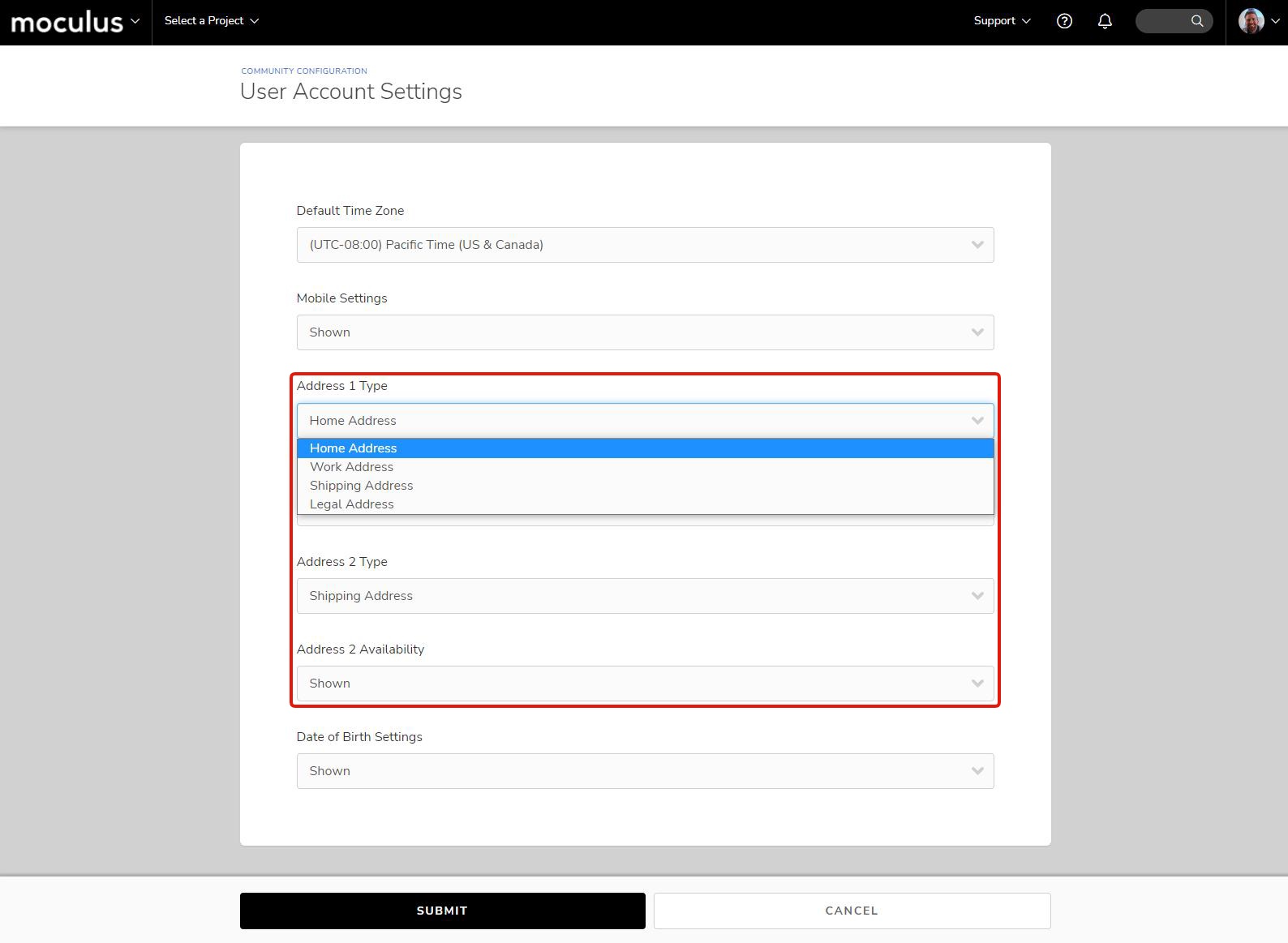Screen dimensions: 1288x943
Task: Open the Default Time Zone dropdown
Action: pos(645,245)
